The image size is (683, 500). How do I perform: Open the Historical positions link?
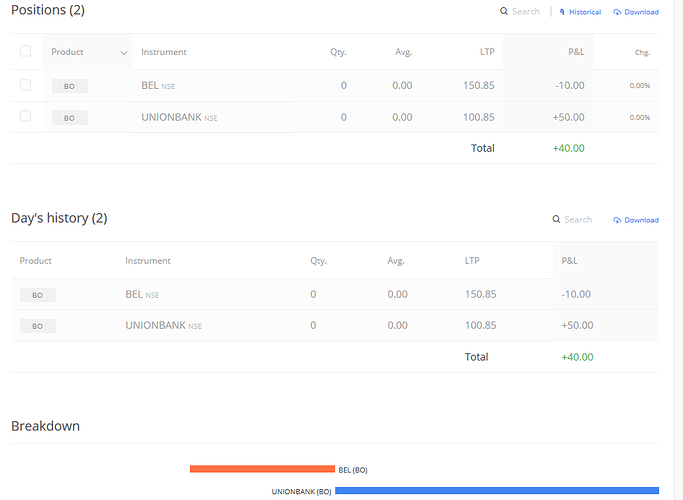[x=585, y=12]
